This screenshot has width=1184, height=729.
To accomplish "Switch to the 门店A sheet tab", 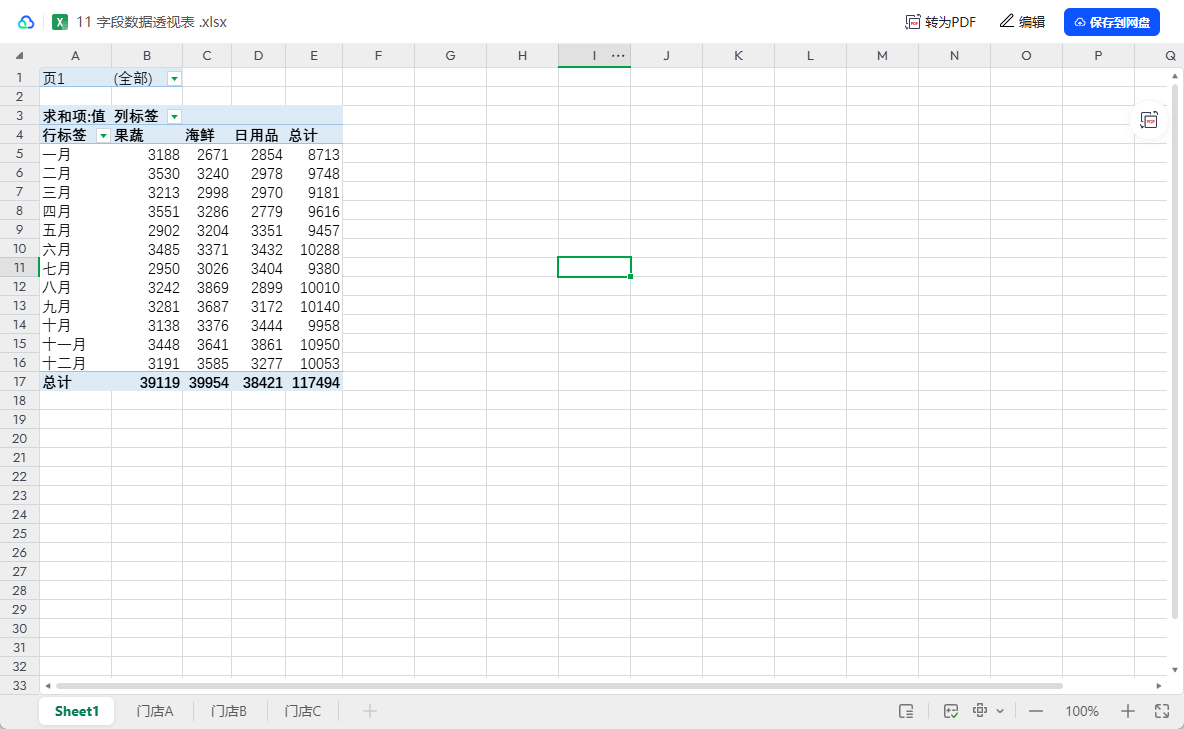I will pos(155,711).
